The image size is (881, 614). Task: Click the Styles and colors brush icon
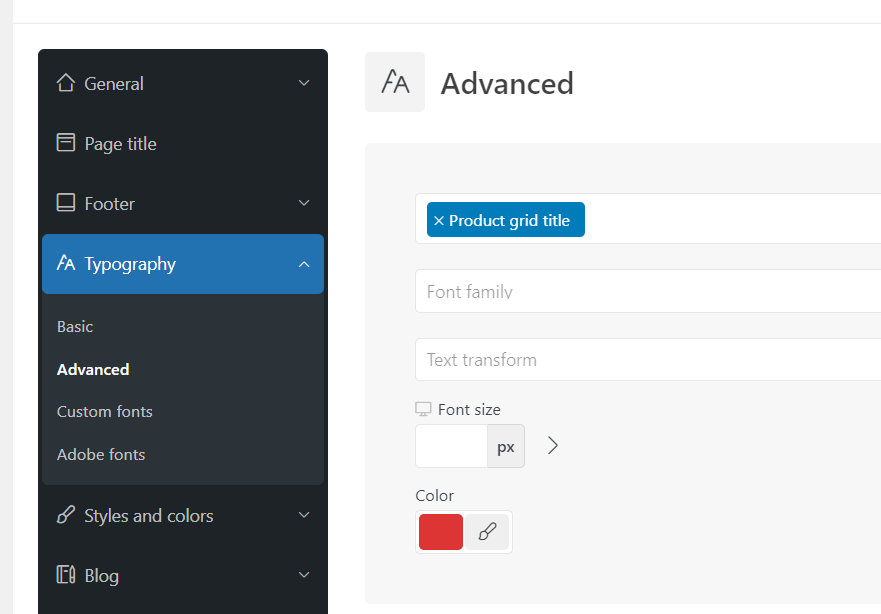pos(66,515)
